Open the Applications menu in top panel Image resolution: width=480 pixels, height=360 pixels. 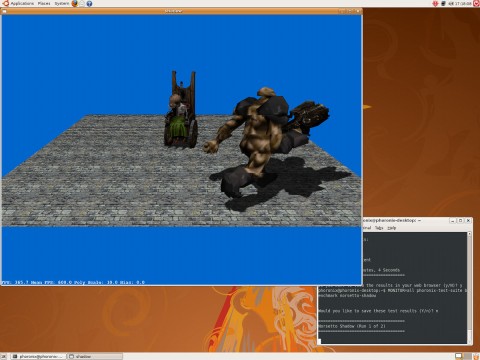(22, 3)
